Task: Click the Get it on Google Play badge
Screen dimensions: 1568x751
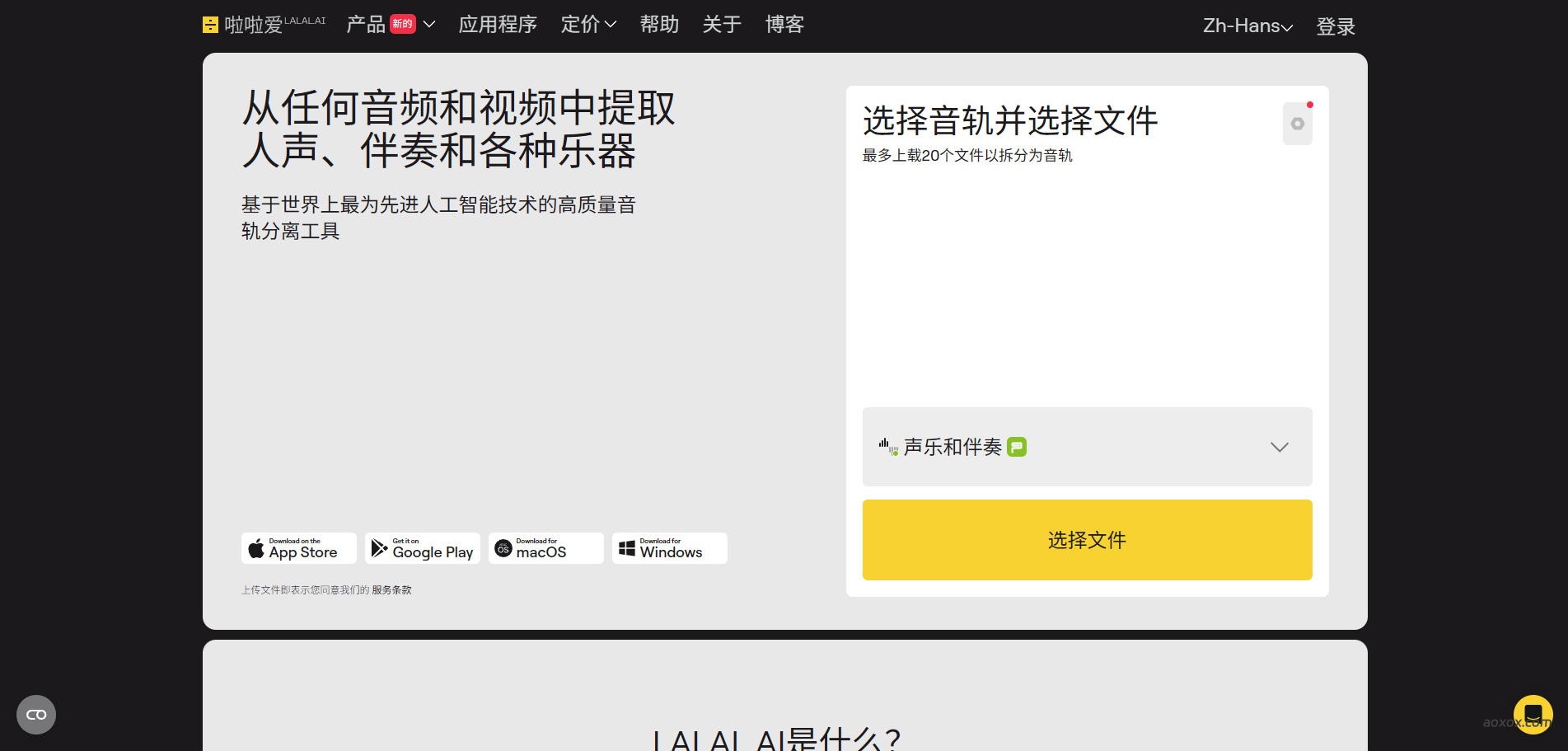Action: click(x=422, y=547)
